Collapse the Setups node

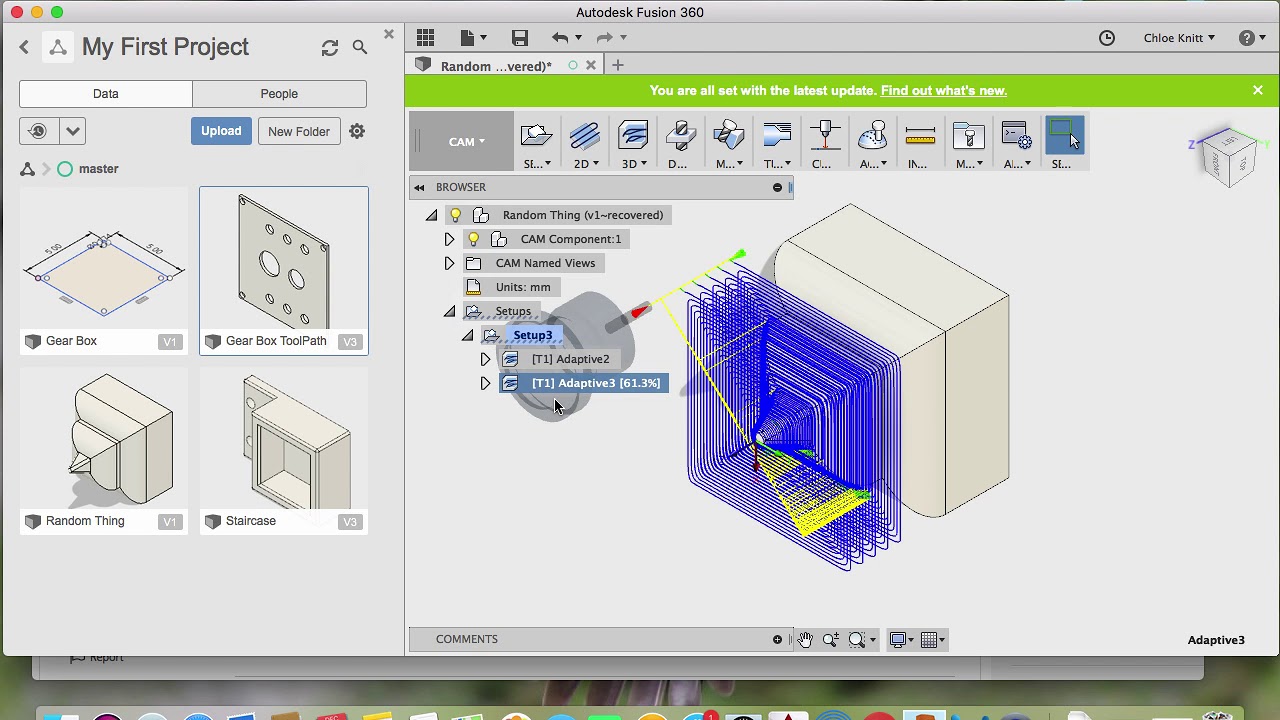point(449,311)
